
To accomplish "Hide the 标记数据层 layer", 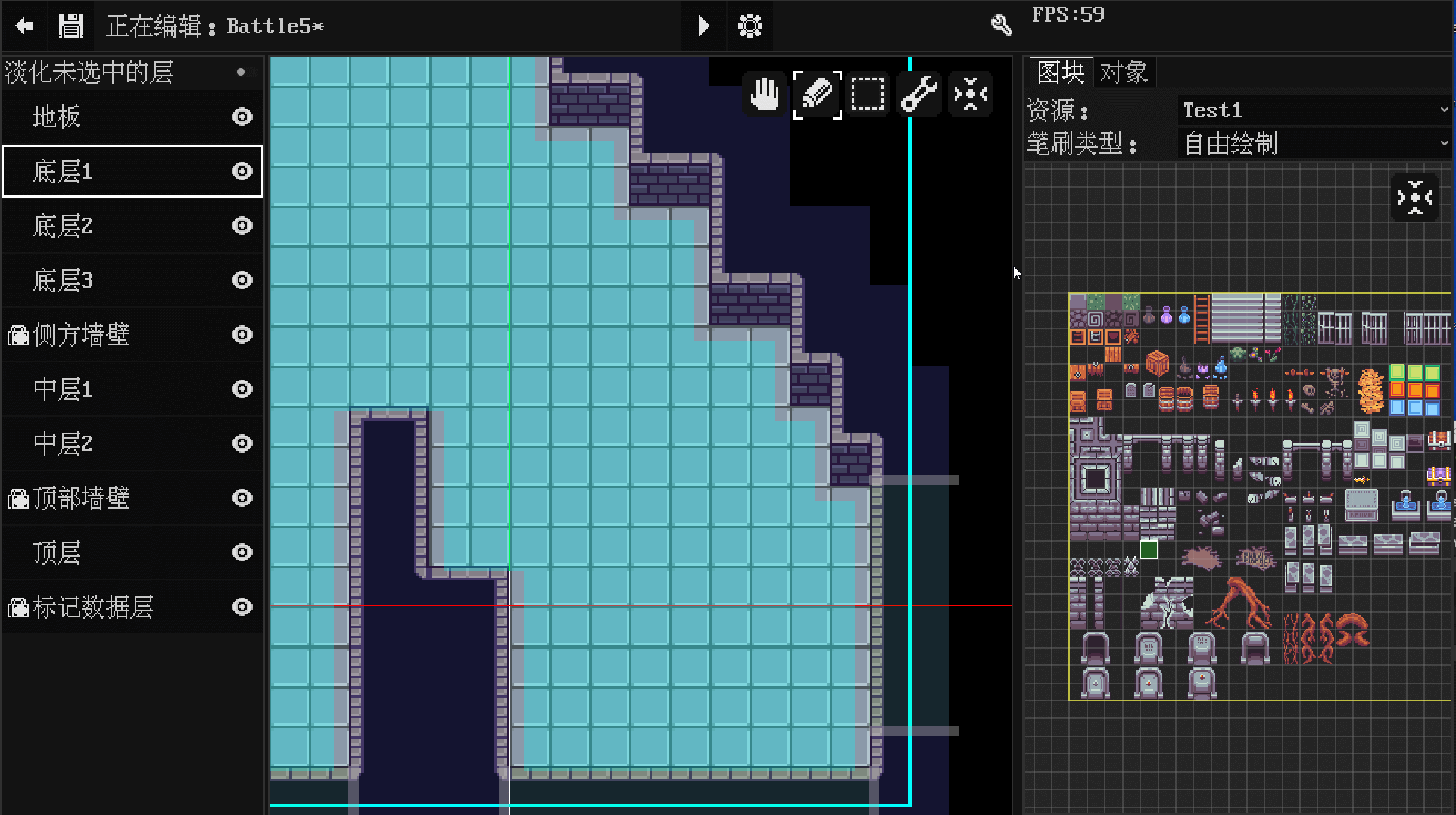I will coord(242,607).
